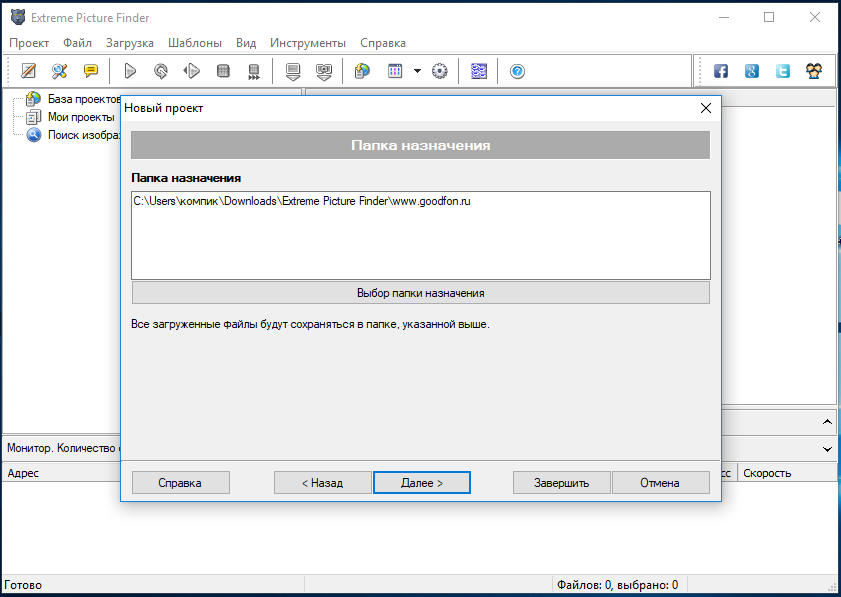Image resolution: width=841 pixels, height=597 pixels.
Task: Click the two people friends icon
Action: [x=814, y=71]
